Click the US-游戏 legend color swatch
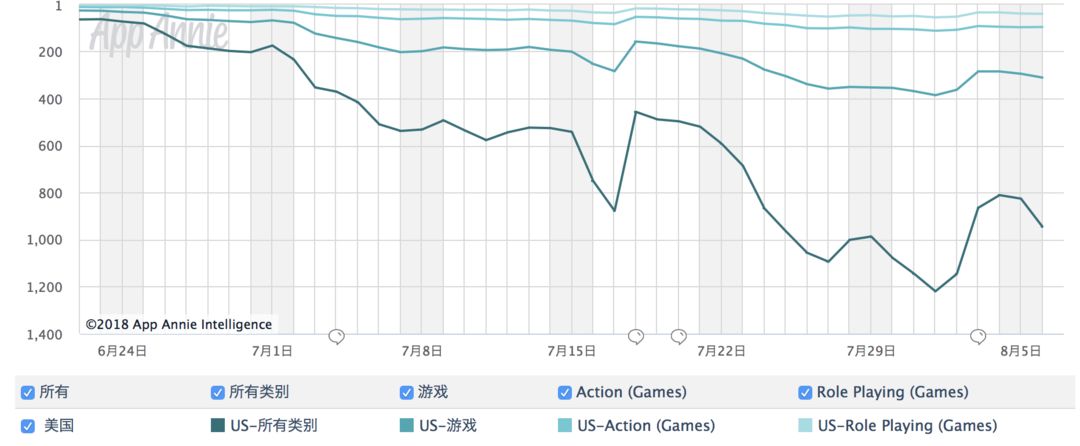This screenshot has height=446, width=1080. (x=406, y=426)
